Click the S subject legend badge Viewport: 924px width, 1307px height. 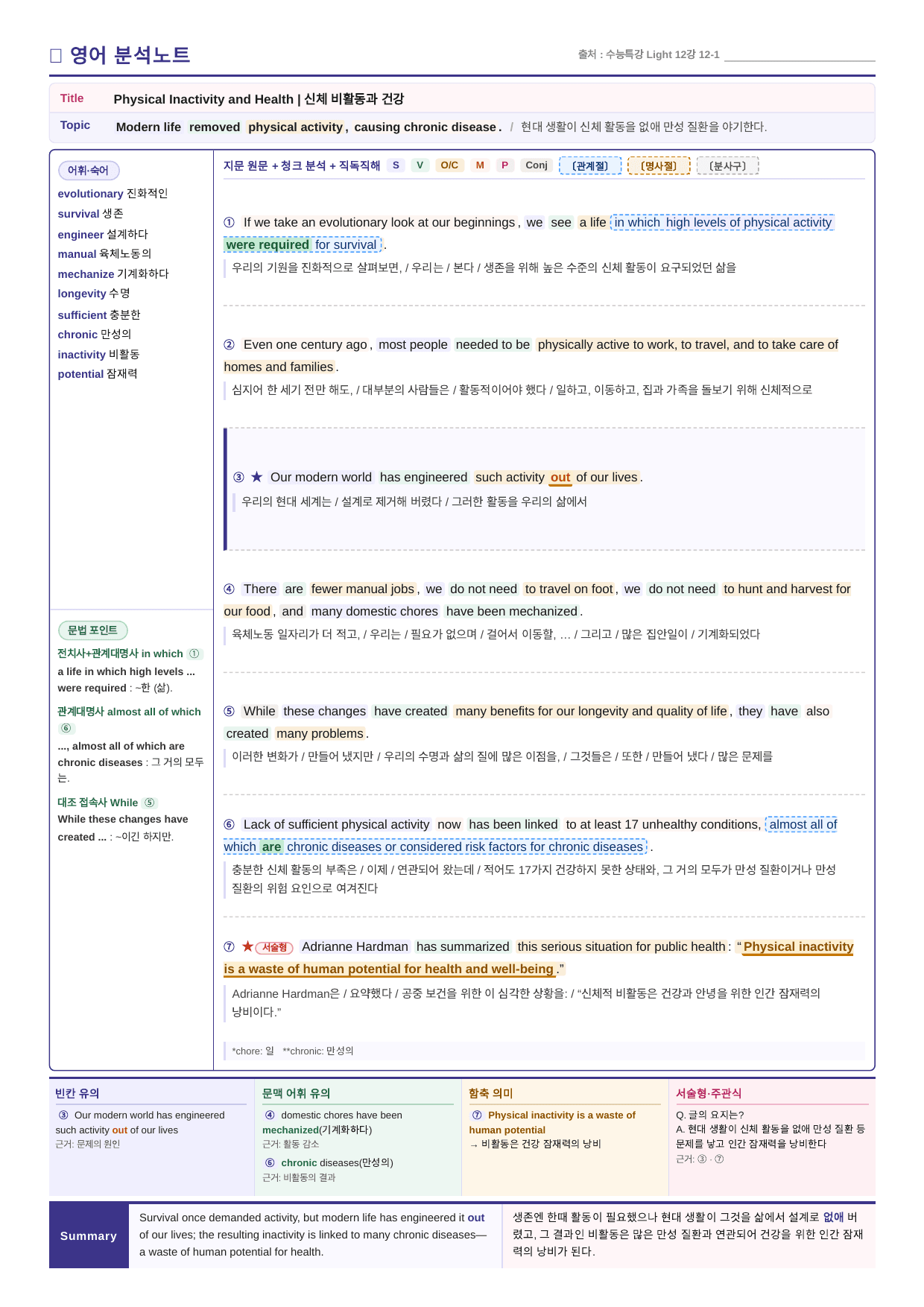[x=396, y=165]
